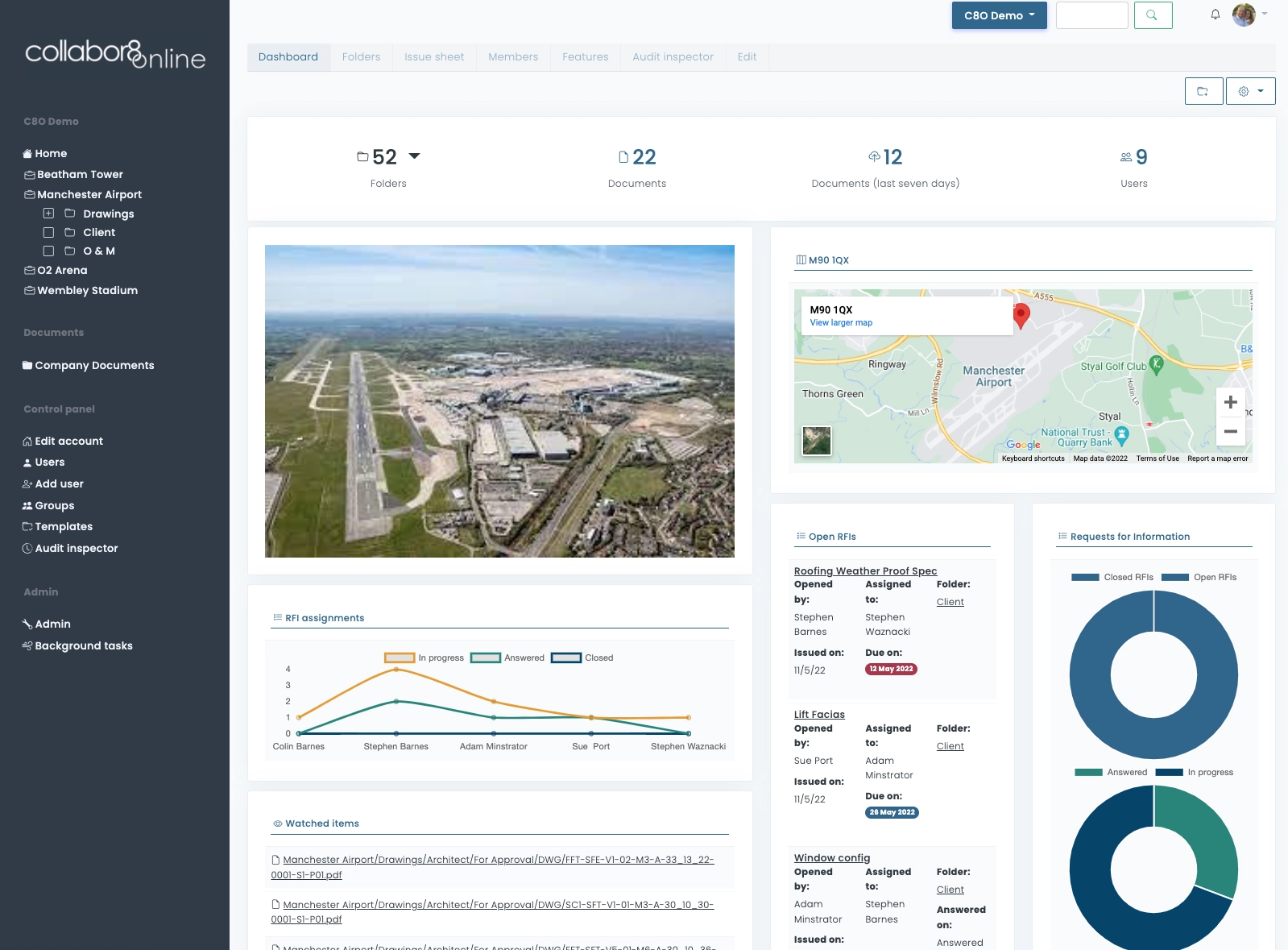Toggle the Closed legend in RFI assignments
This screenshot has width=1288, height=950.
coord(582,658)
